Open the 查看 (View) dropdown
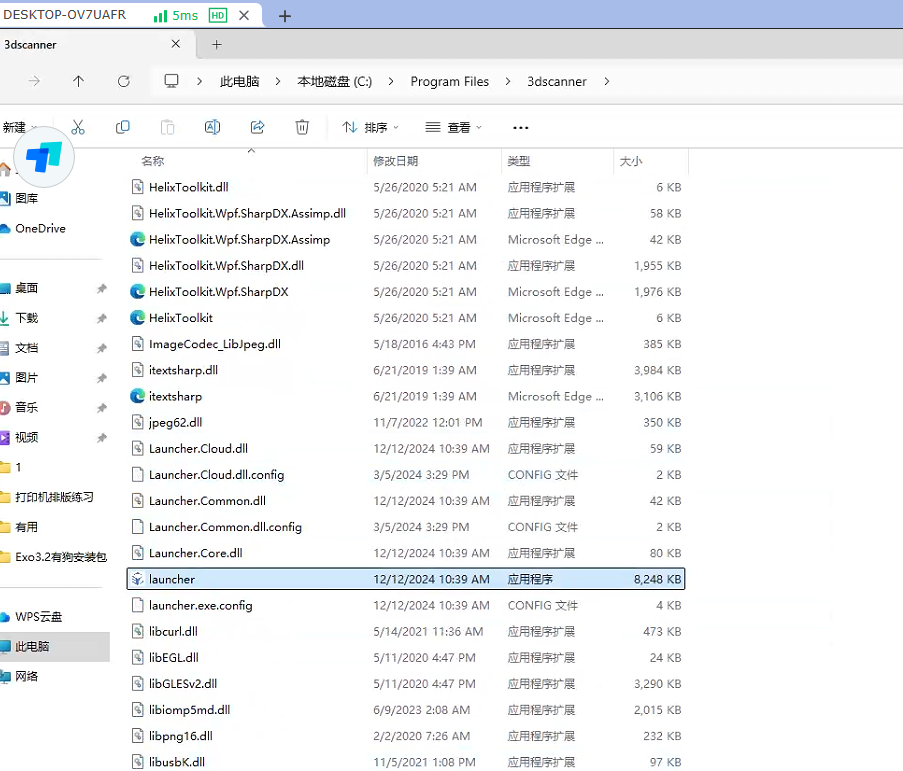The image size is (903, 771). (453, 128)
